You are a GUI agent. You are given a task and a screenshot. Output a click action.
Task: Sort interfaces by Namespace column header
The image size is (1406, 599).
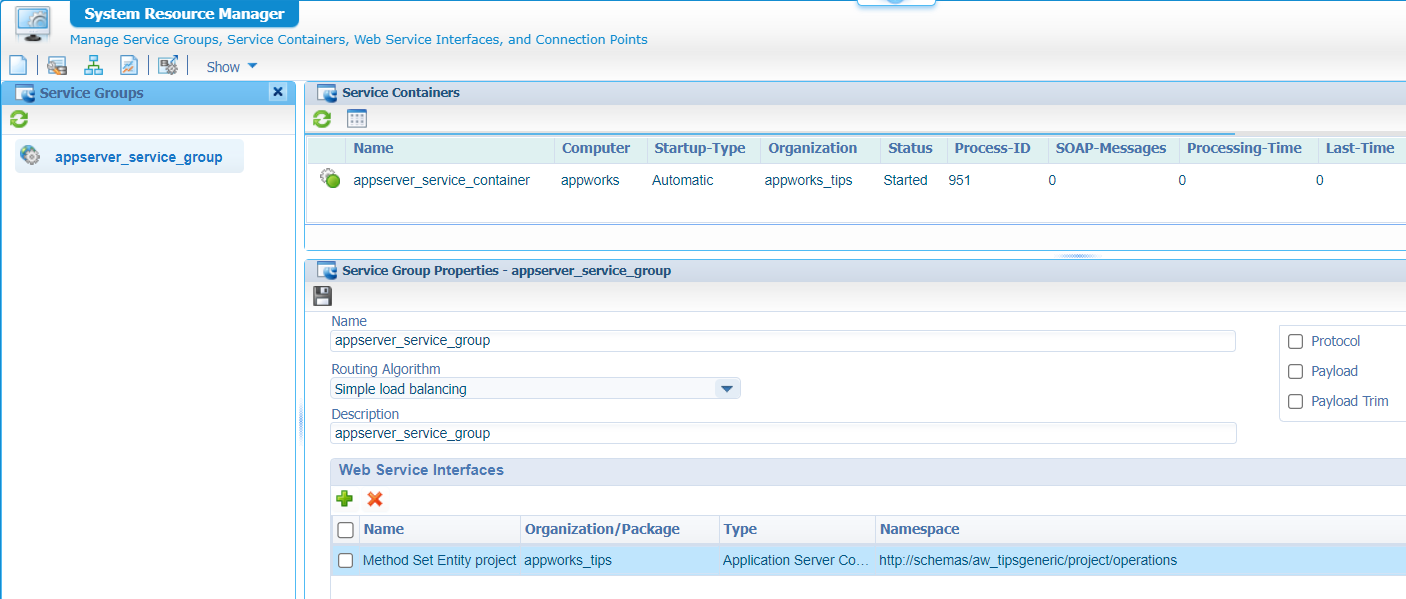[x=918, y=529]
